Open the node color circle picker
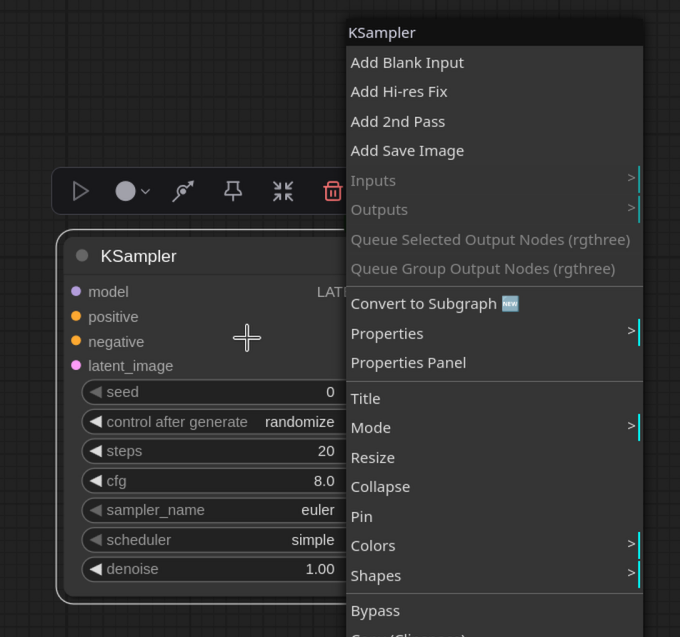 (x=125, y=191)
